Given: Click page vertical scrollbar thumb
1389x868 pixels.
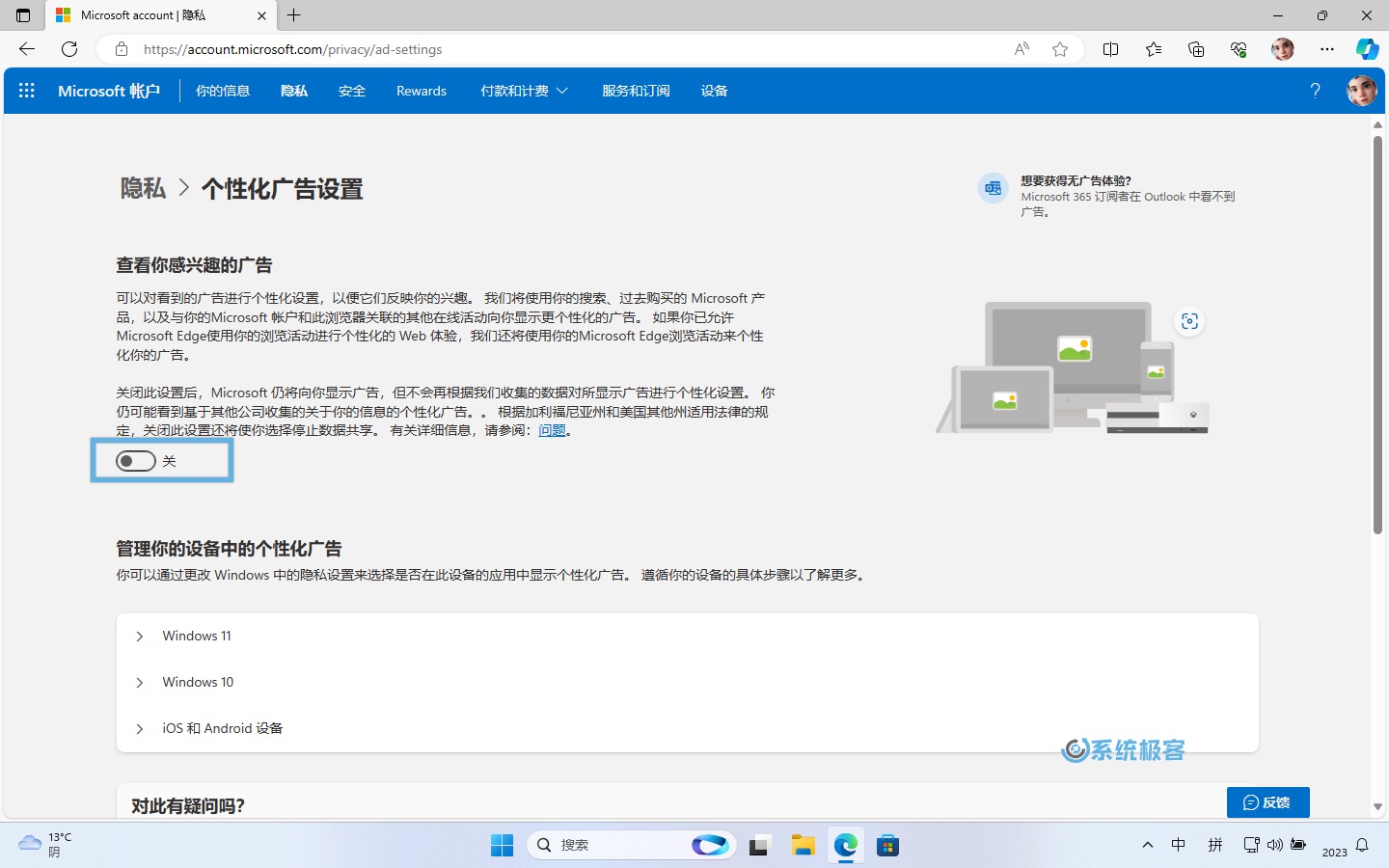Looking at the screenshot, I should click(1377, 336).
